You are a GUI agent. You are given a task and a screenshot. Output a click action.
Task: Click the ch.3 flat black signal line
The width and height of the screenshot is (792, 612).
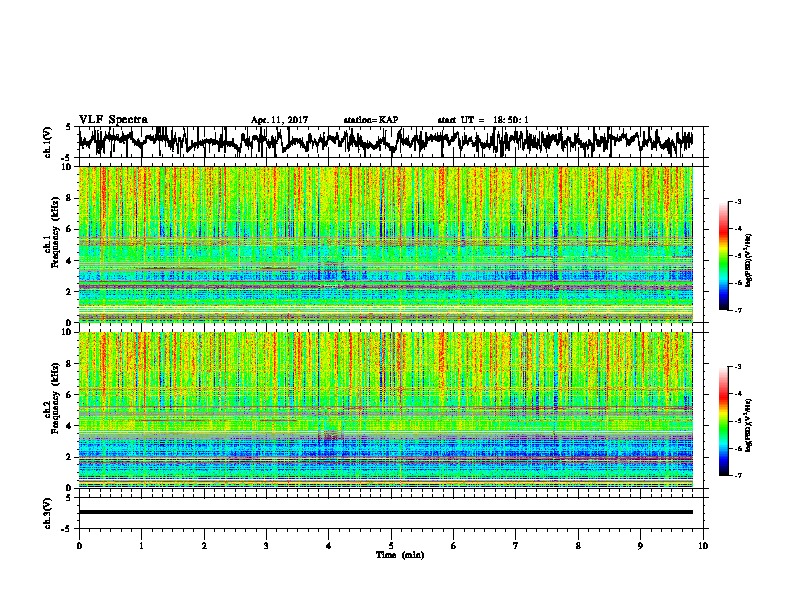point(386,512)
